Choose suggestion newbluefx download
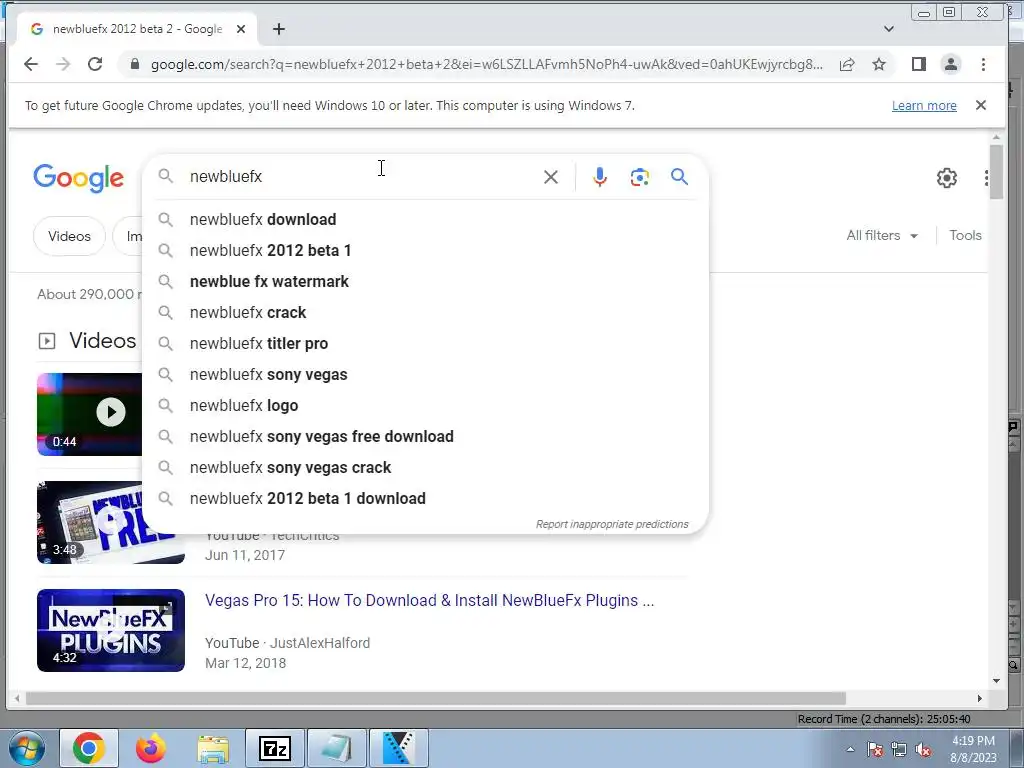1024x768 pixels. (x=424, y=219)
